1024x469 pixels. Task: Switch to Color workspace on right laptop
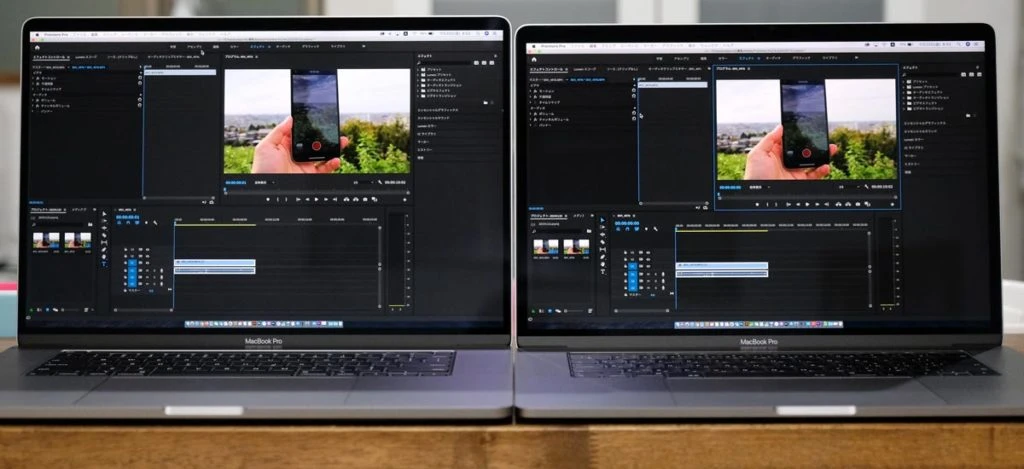(723, 59)
